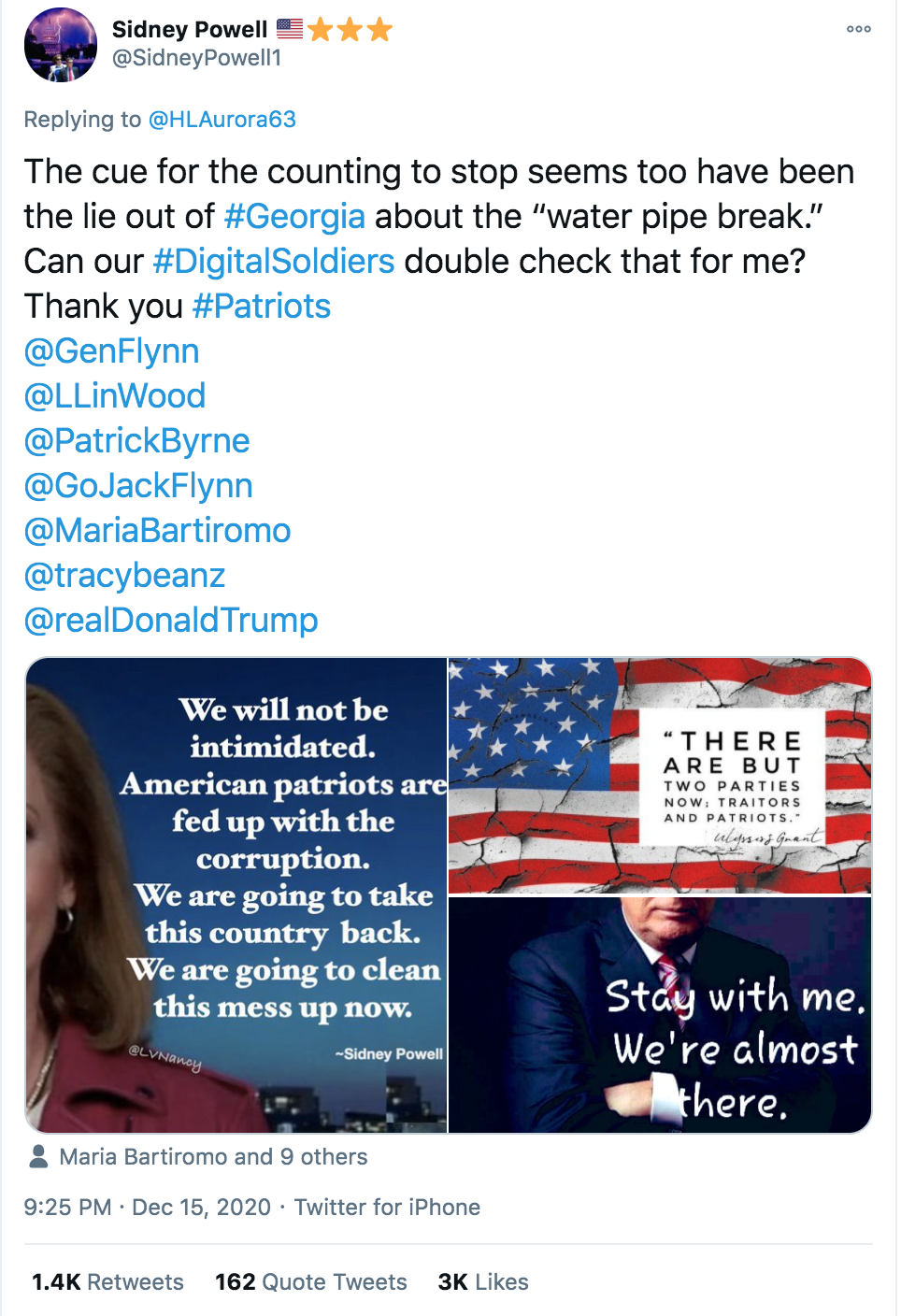Open the @HLAurora63 reply mention
Viewport: 901px width, 1316px height.
point(222,120)
